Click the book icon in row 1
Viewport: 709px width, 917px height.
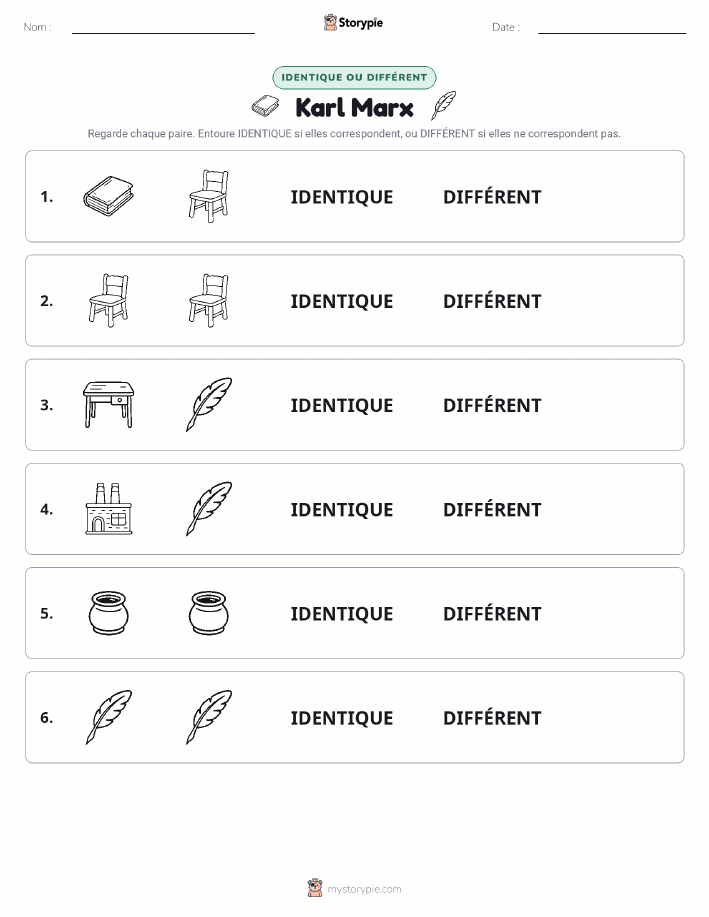108,196
